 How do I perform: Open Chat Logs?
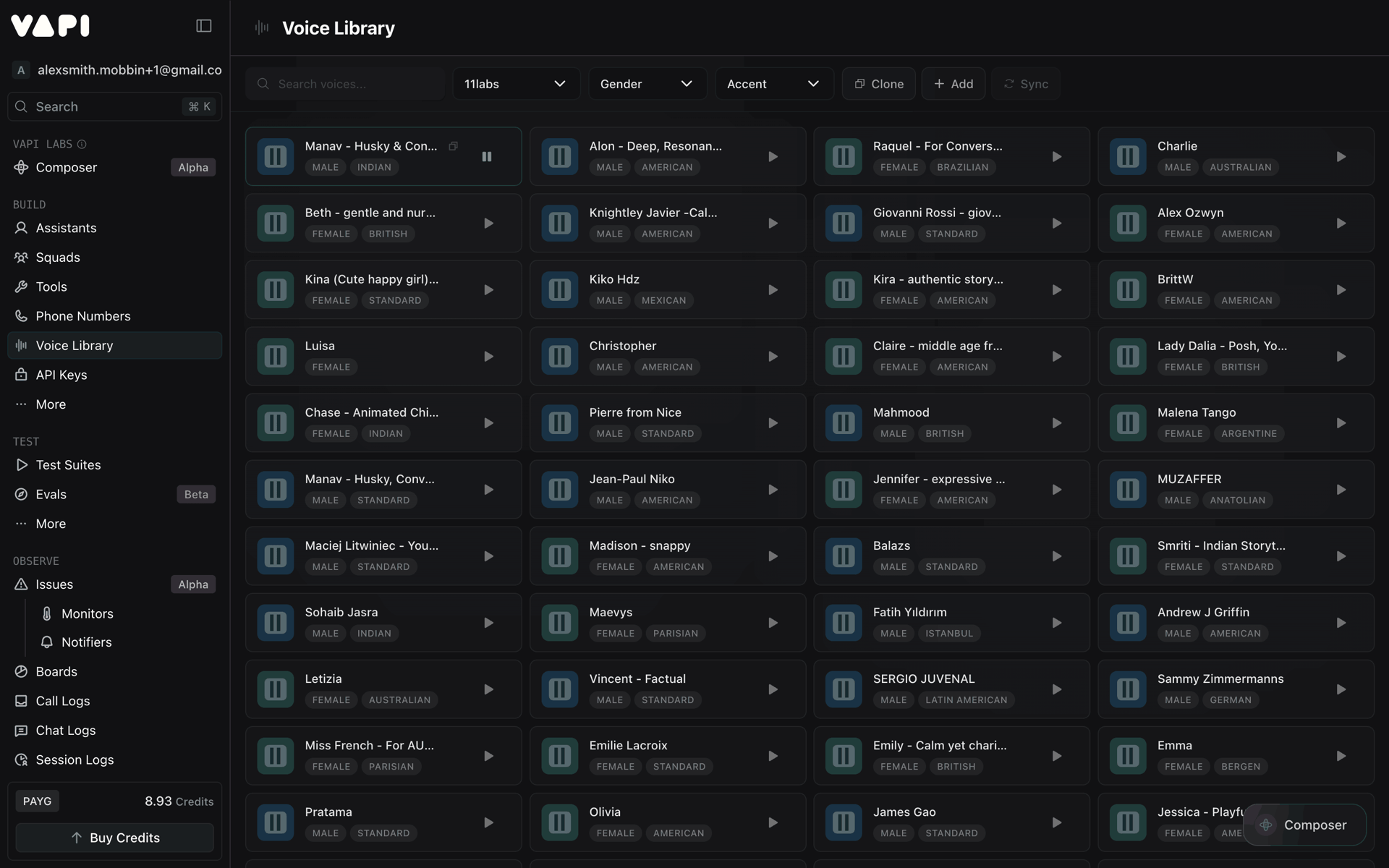115,730
